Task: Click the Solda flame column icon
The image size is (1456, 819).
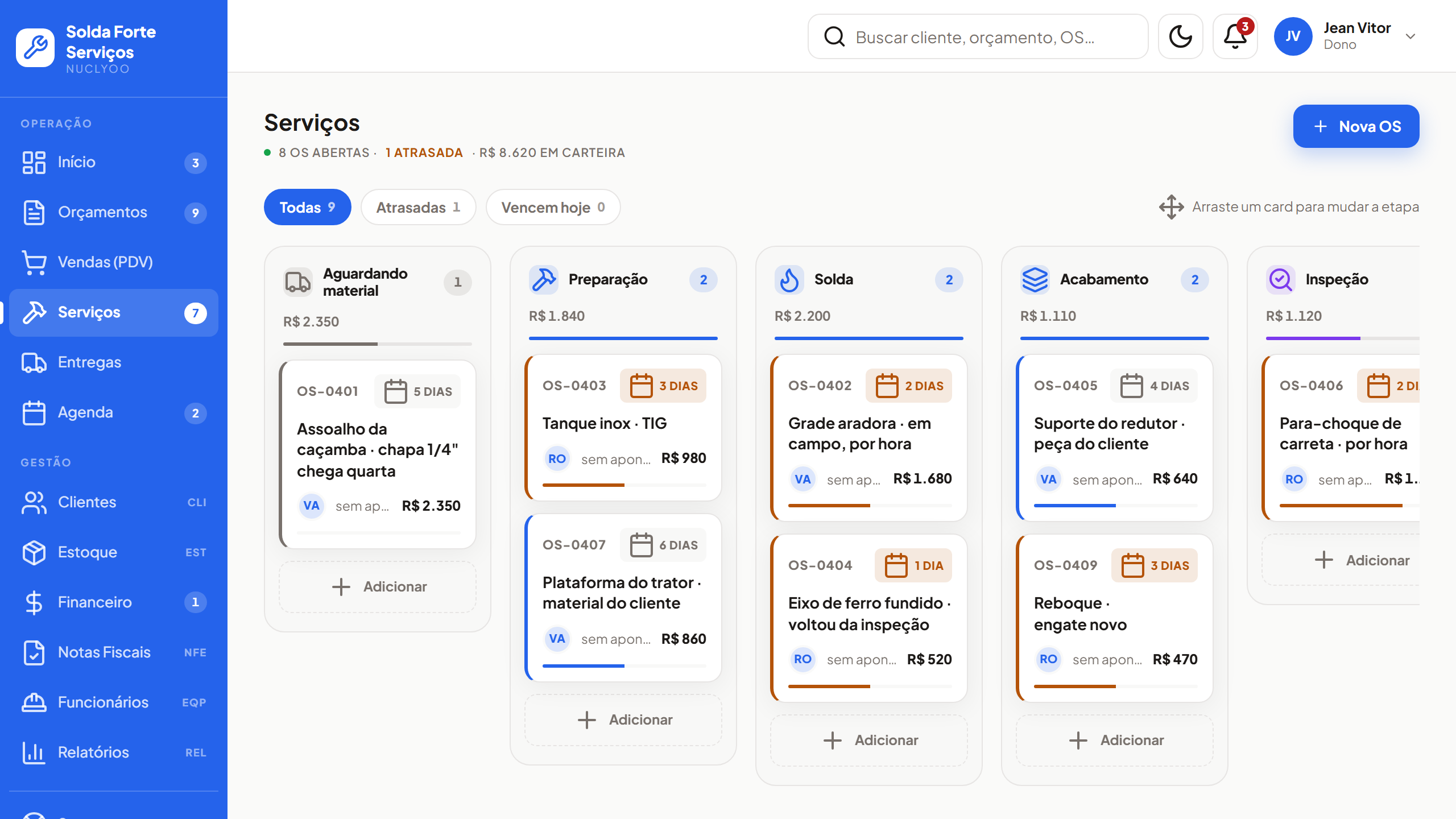Action: [x=789, y=279]
